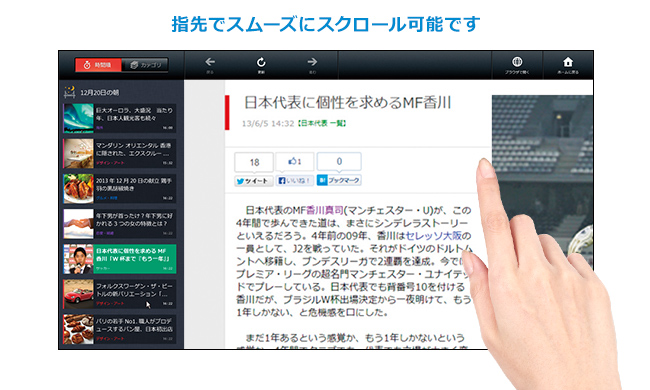The width and height of the screenshot is (650, 390).
Task: Click the Twitter ツイート button
Action: click(x=254, y=181)
